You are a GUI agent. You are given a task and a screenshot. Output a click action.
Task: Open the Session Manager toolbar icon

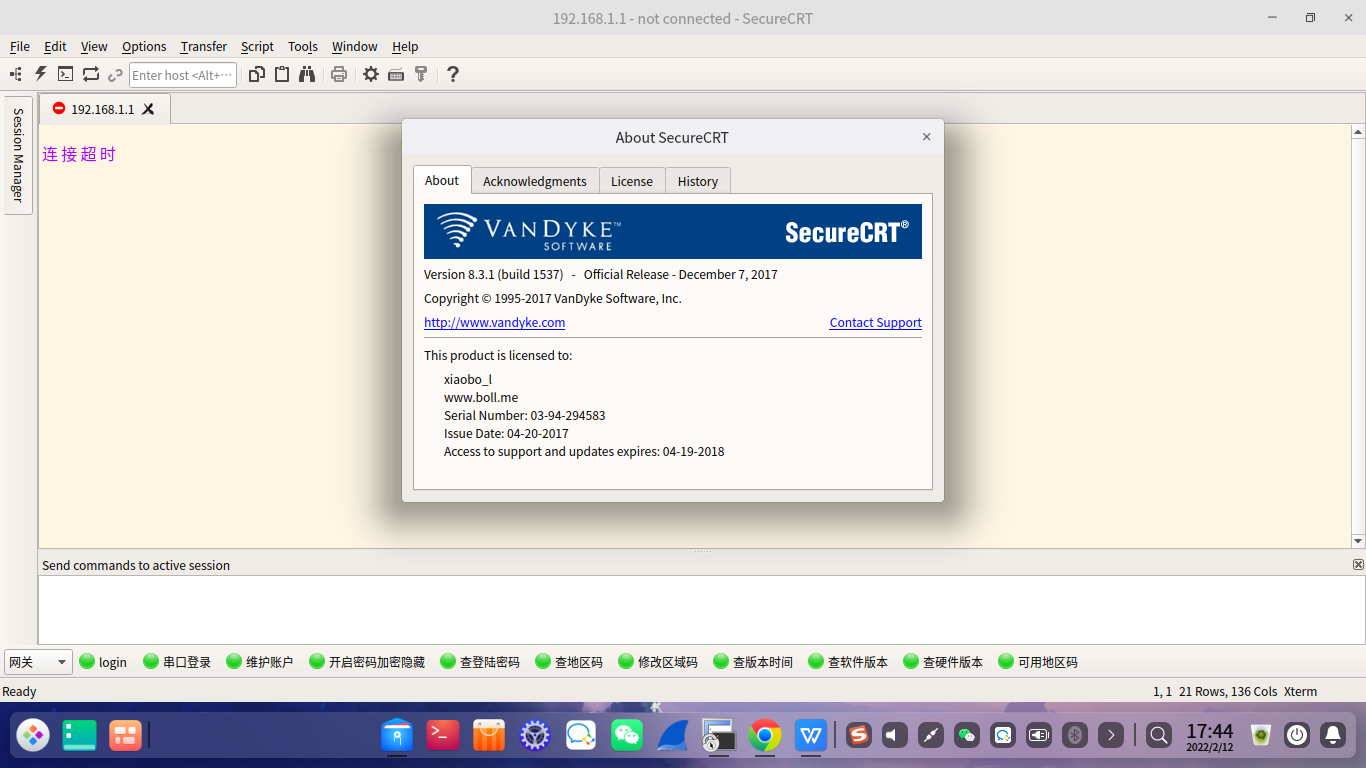pos(16,74)
